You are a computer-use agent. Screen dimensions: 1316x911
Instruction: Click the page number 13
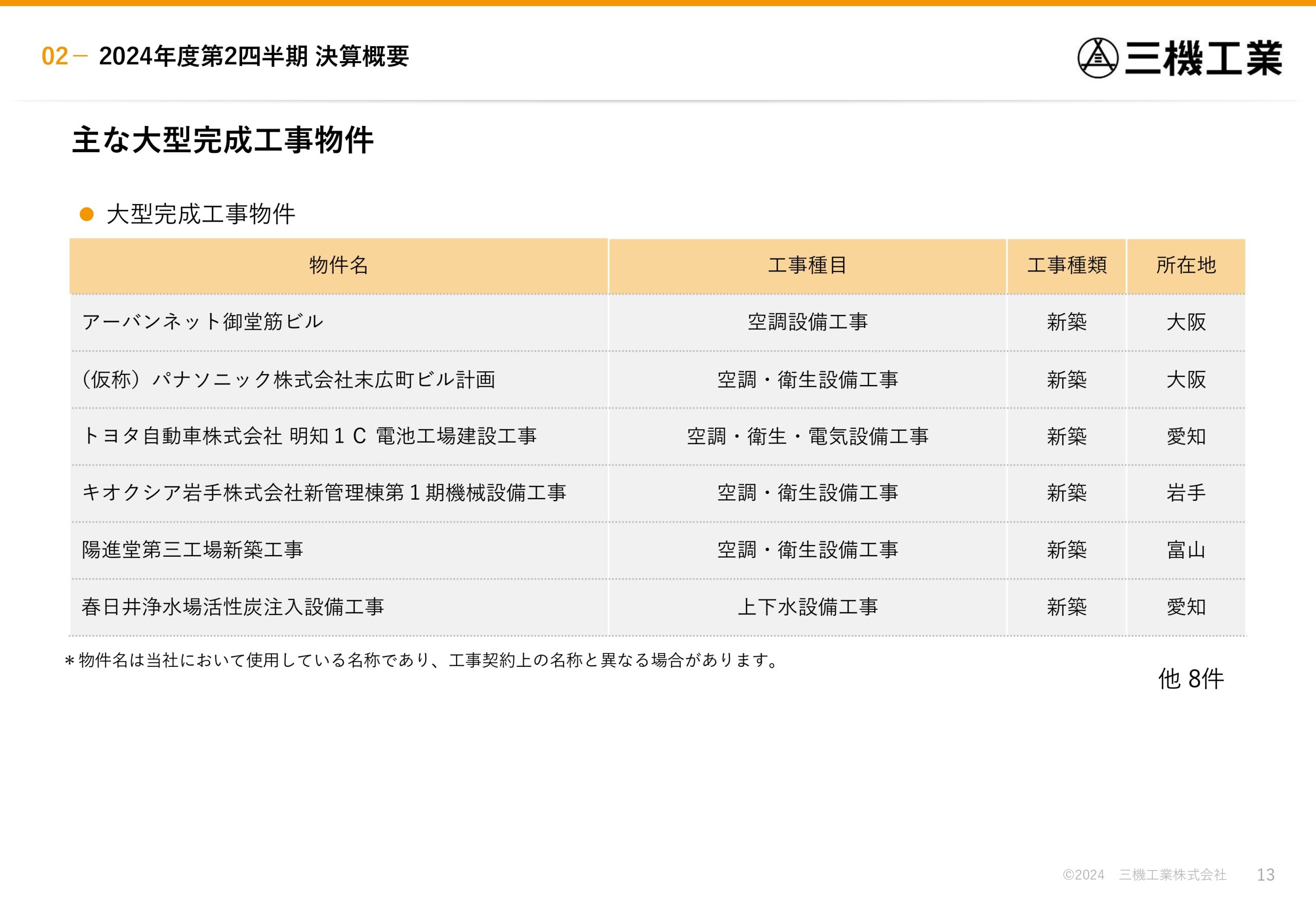pos(1265,874)
